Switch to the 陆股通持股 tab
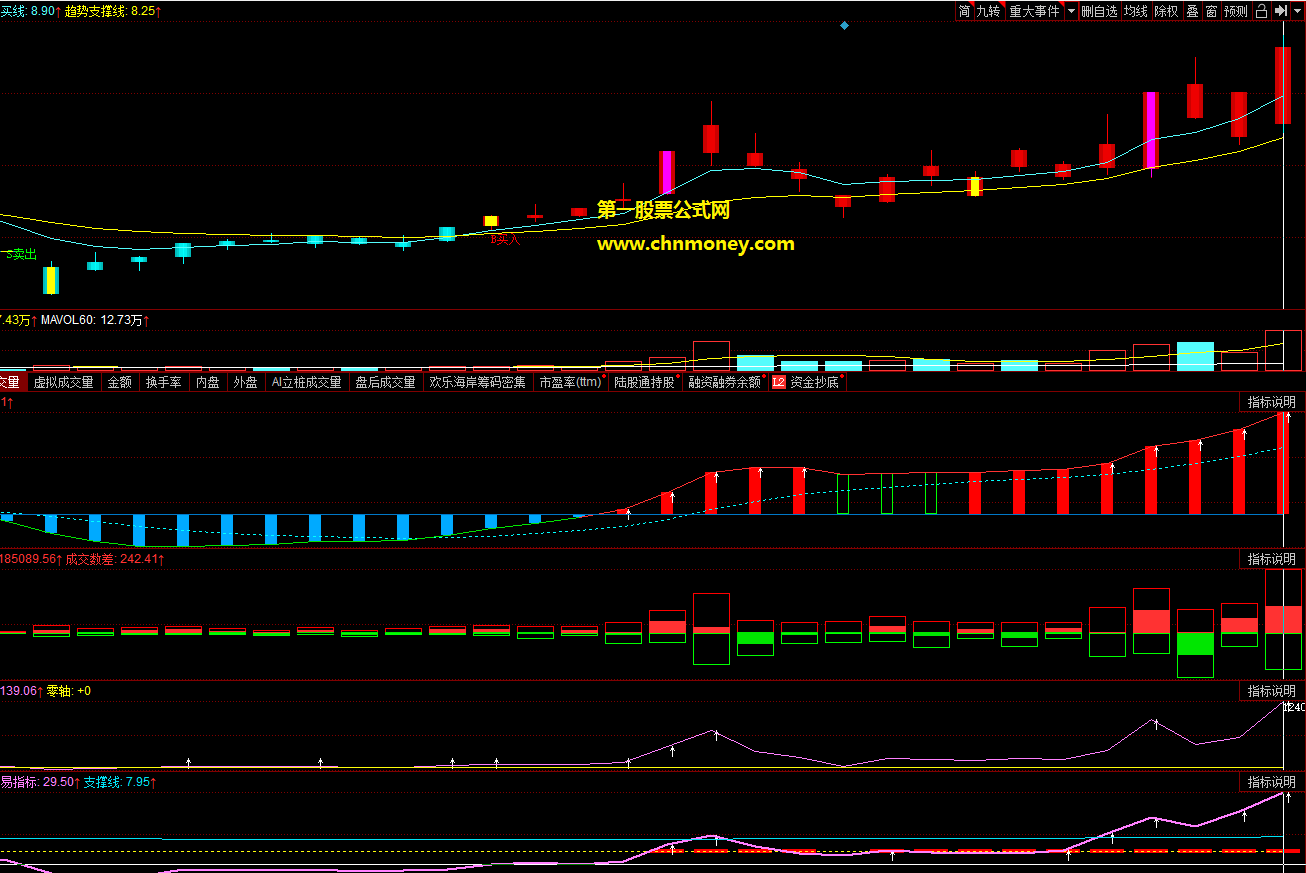The image size is (1306, 873). pyautogui.click(x=645, y=382)
